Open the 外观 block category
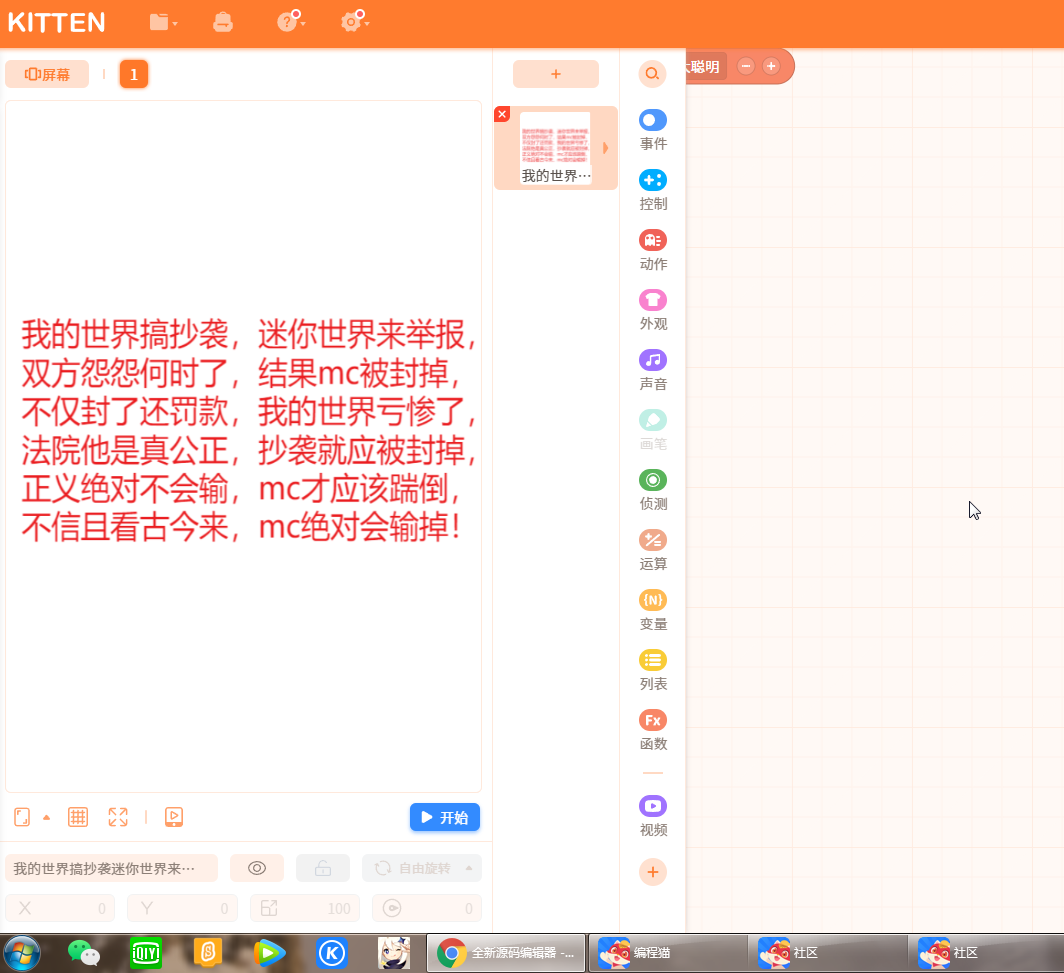This screenshot has width=1064, height=973. [653, 310]
